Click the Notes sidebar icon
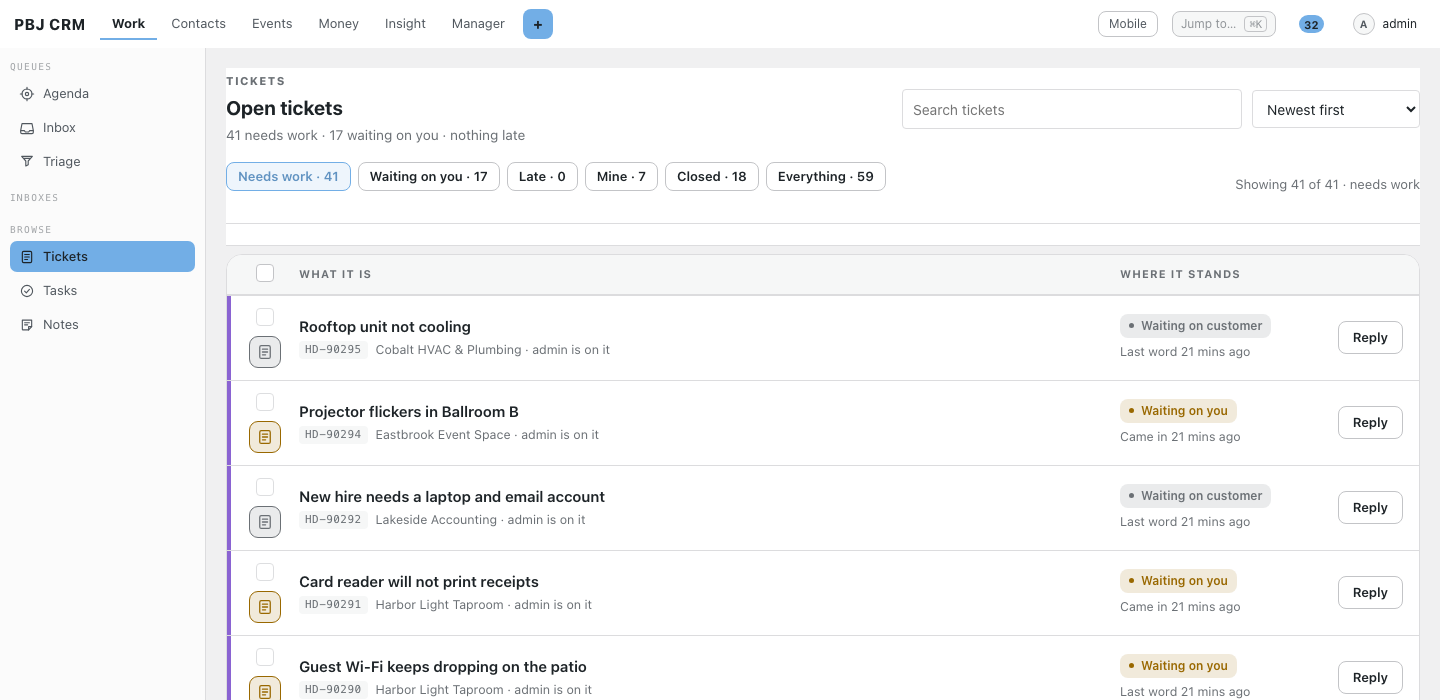The height and width of the screenshot is (700, 1440). coord(27,325)
